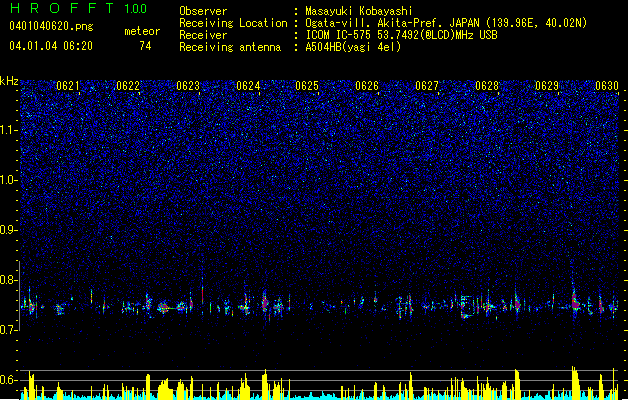The image size is (629, 400).
Task: Click the 0.7 kHz frequency axis label
Action: pyautogui.click(x=9, y=330)
